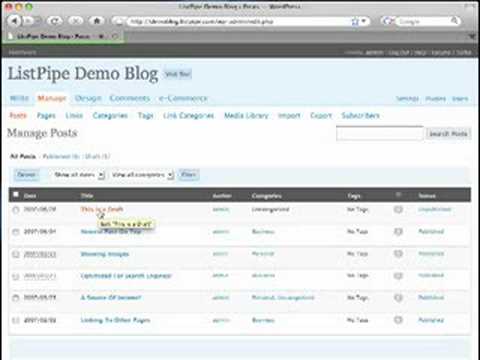Screen dimensions: 480x360
Task: Open the Tags submenu
Action: point(146,116)
